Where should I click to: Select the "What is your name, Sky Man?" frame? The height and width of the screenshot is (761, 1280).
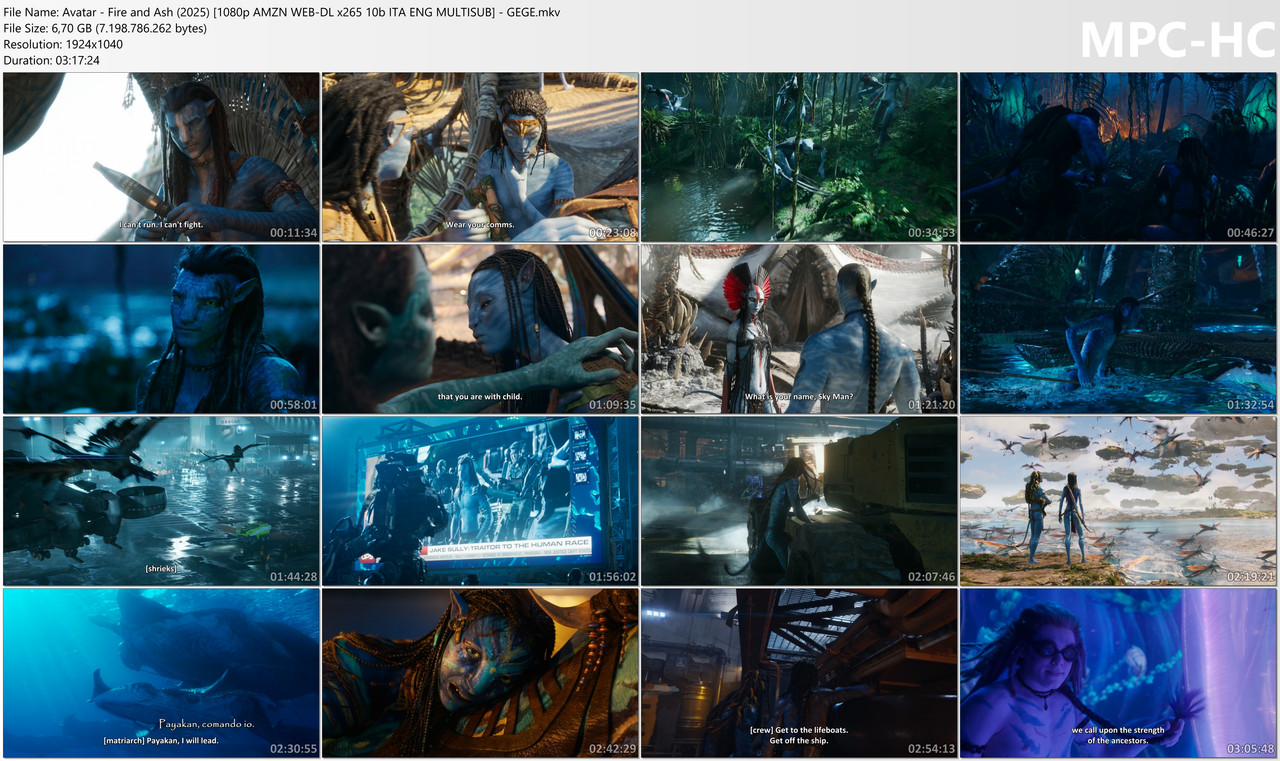pos(798,328)
